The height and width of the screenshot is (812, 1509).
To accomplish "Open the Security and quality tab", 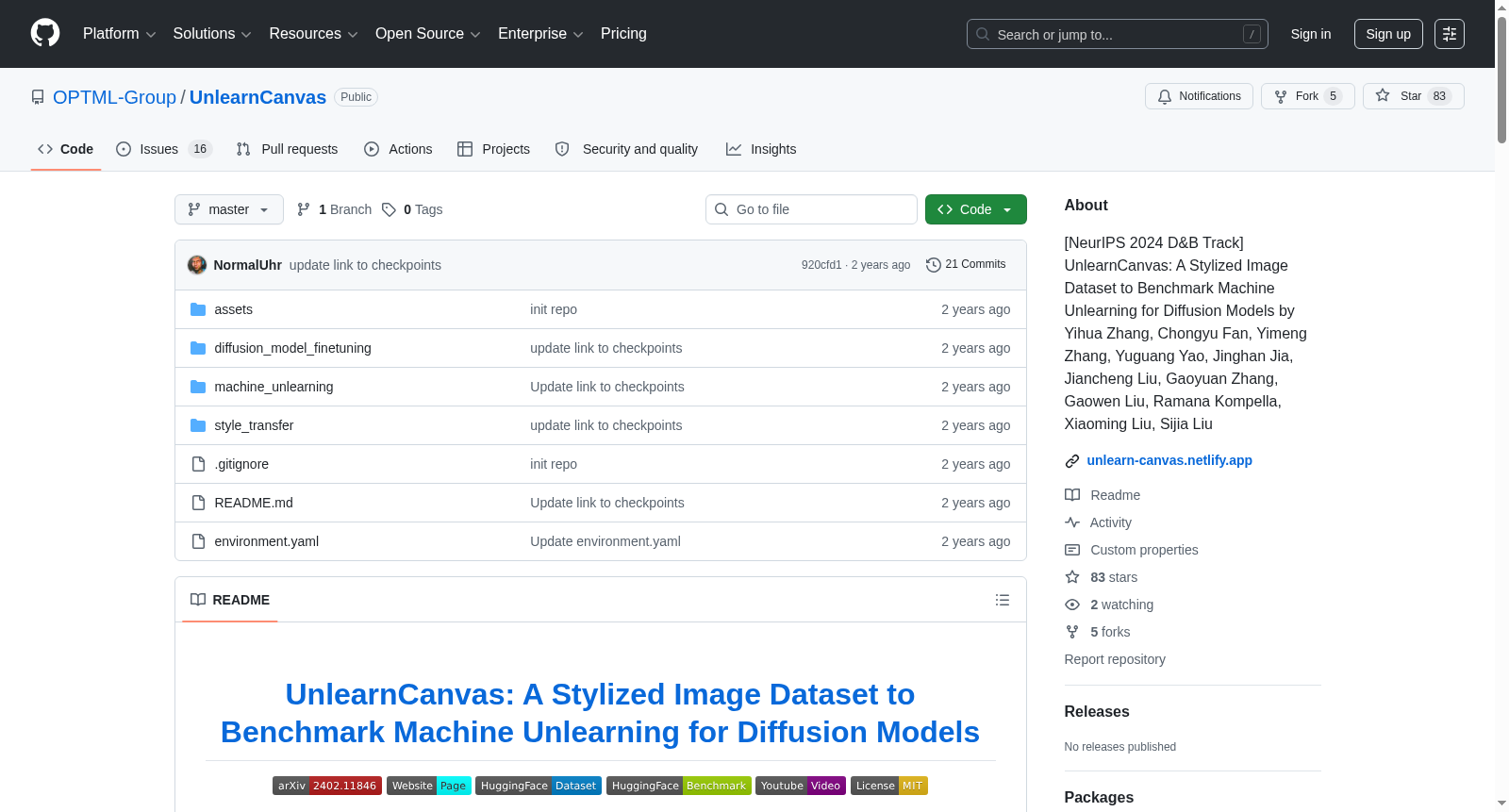I will pyautogui.click(x=626, y=149).
